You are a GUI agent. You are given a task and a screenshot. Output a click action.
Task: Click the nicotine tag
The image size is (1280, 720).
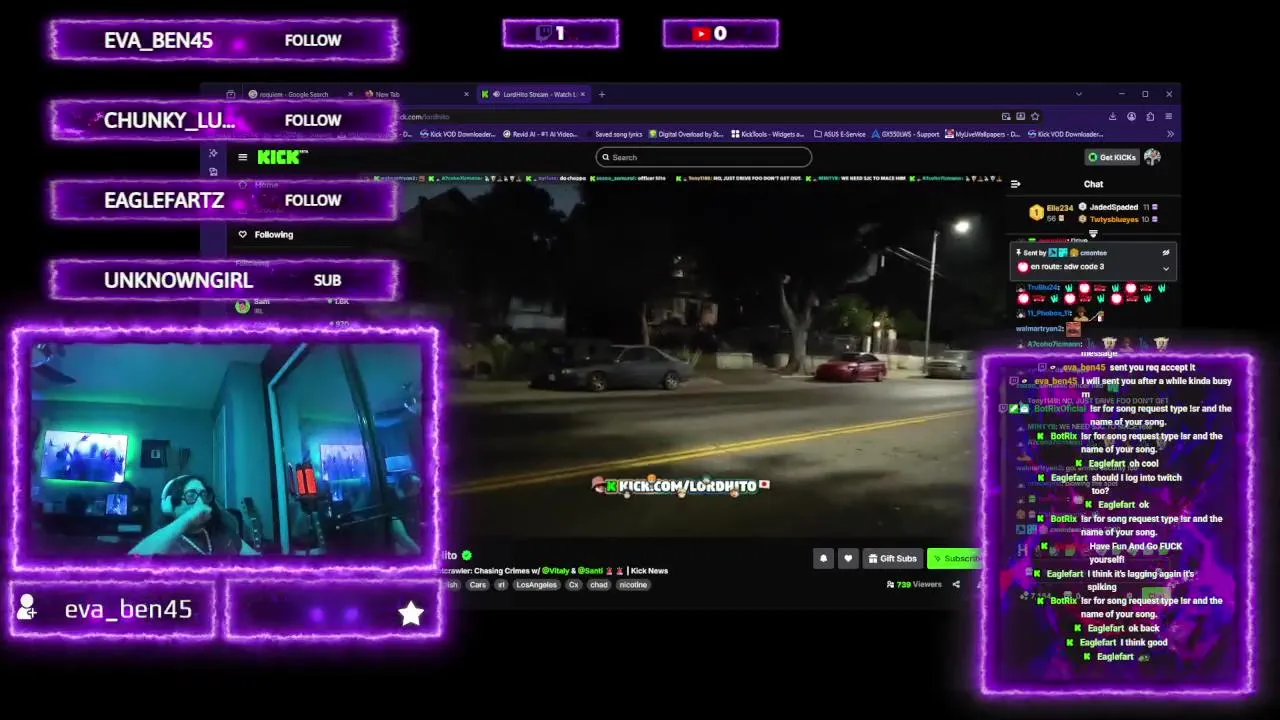pyautogui.click(x=633, y=585)
